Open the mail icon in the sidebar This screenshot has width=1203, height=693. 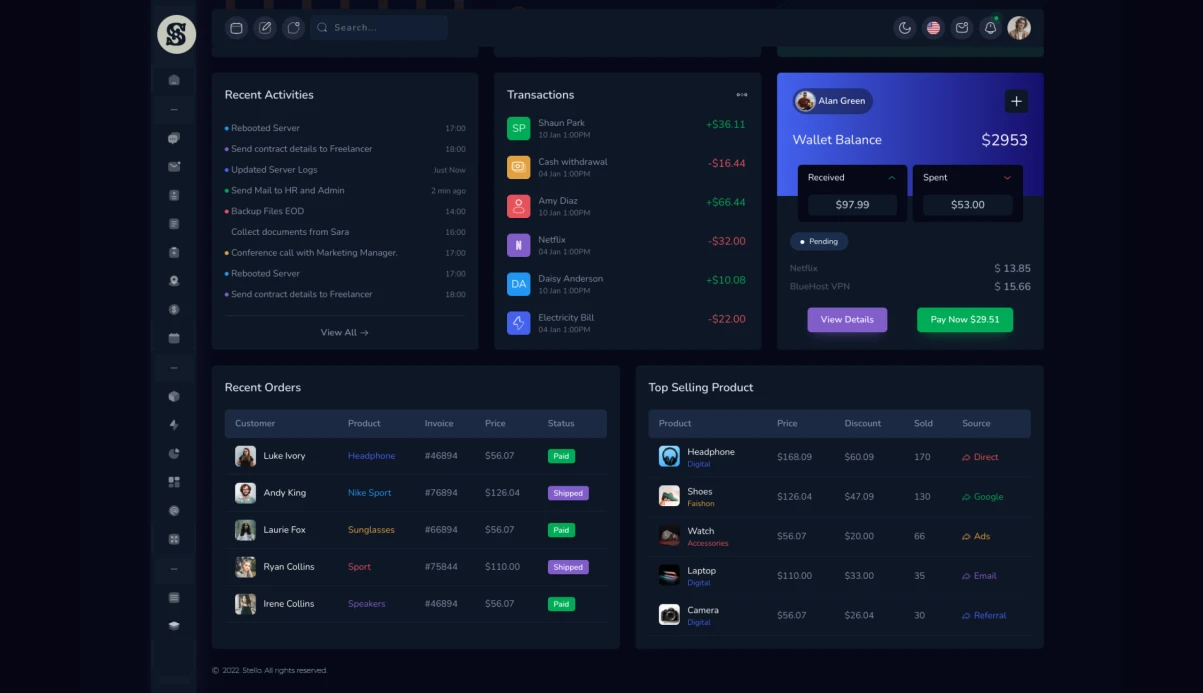(174, 167)
